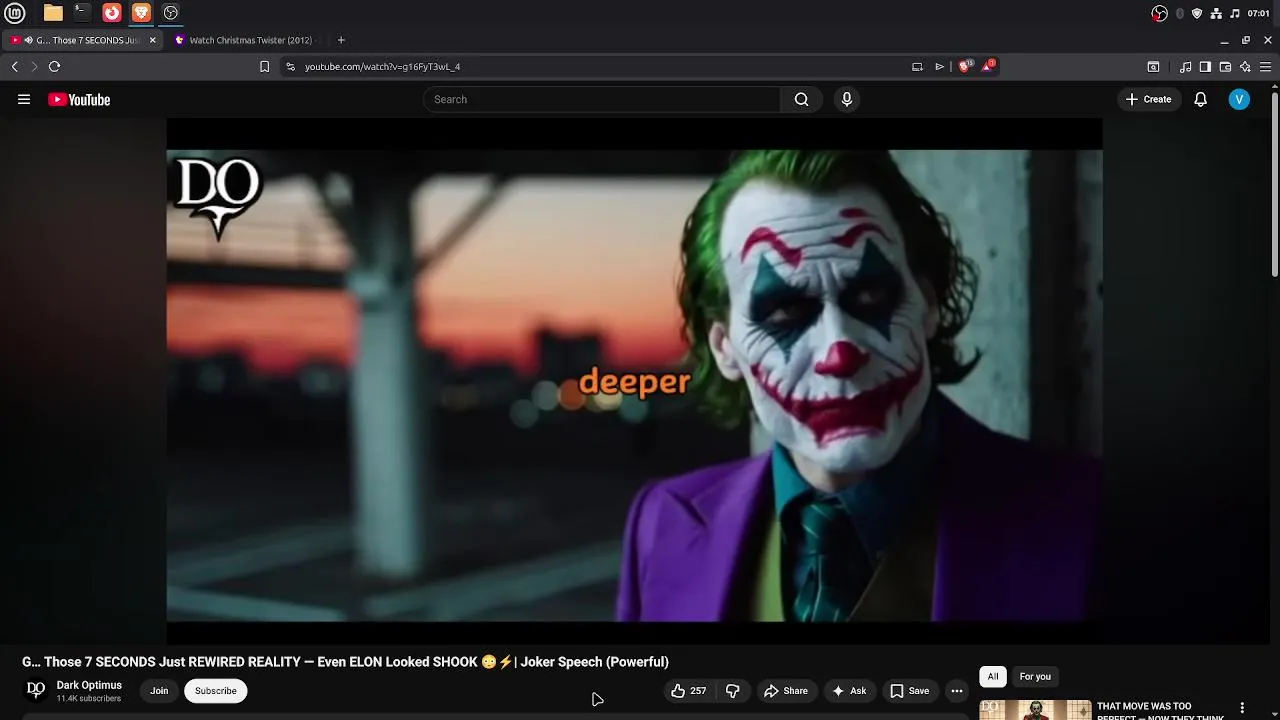Click the Brave playlist add icon in address bar

coord(940,66)
